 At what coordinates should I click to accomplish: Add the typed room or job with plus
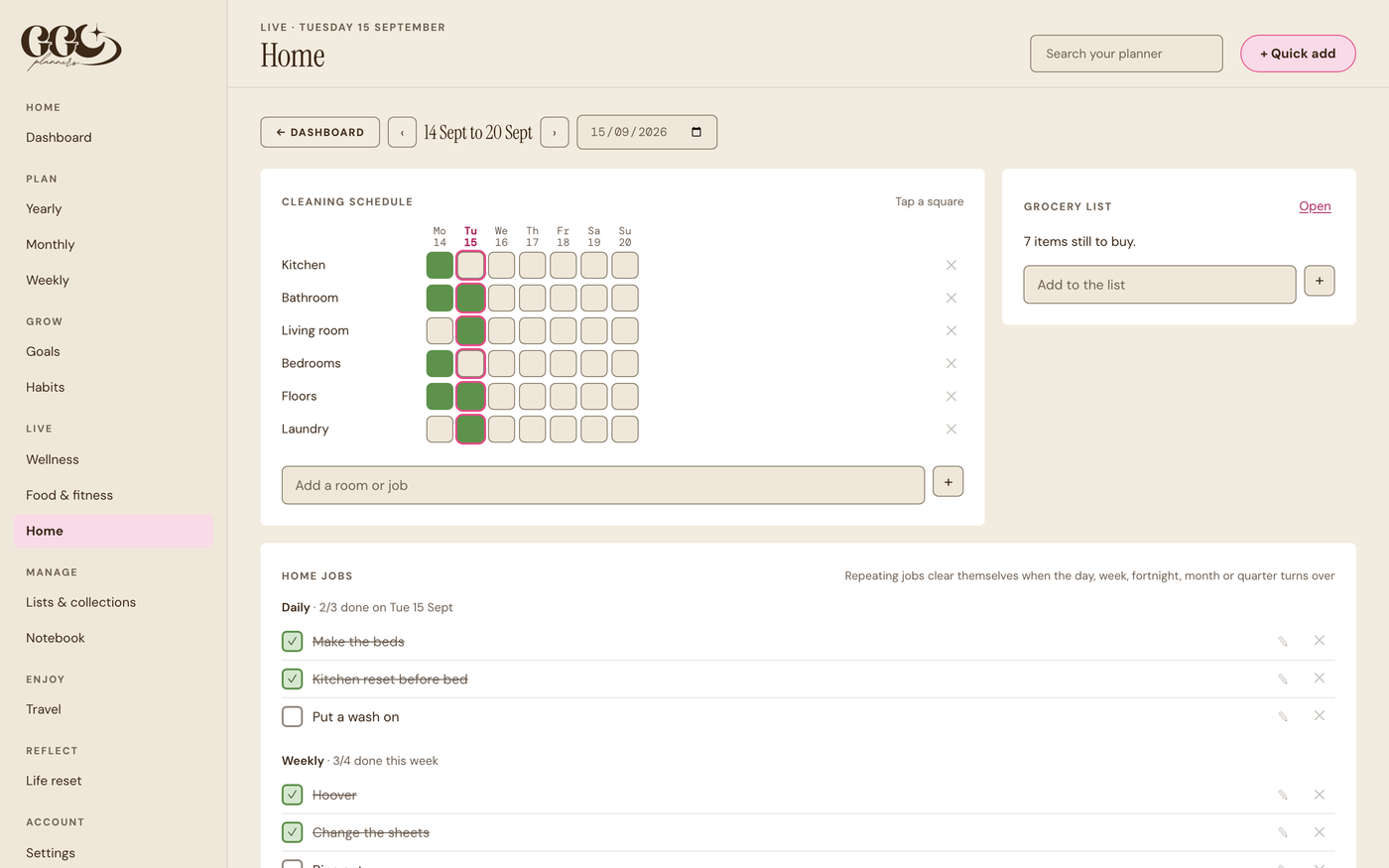(947, 482)
